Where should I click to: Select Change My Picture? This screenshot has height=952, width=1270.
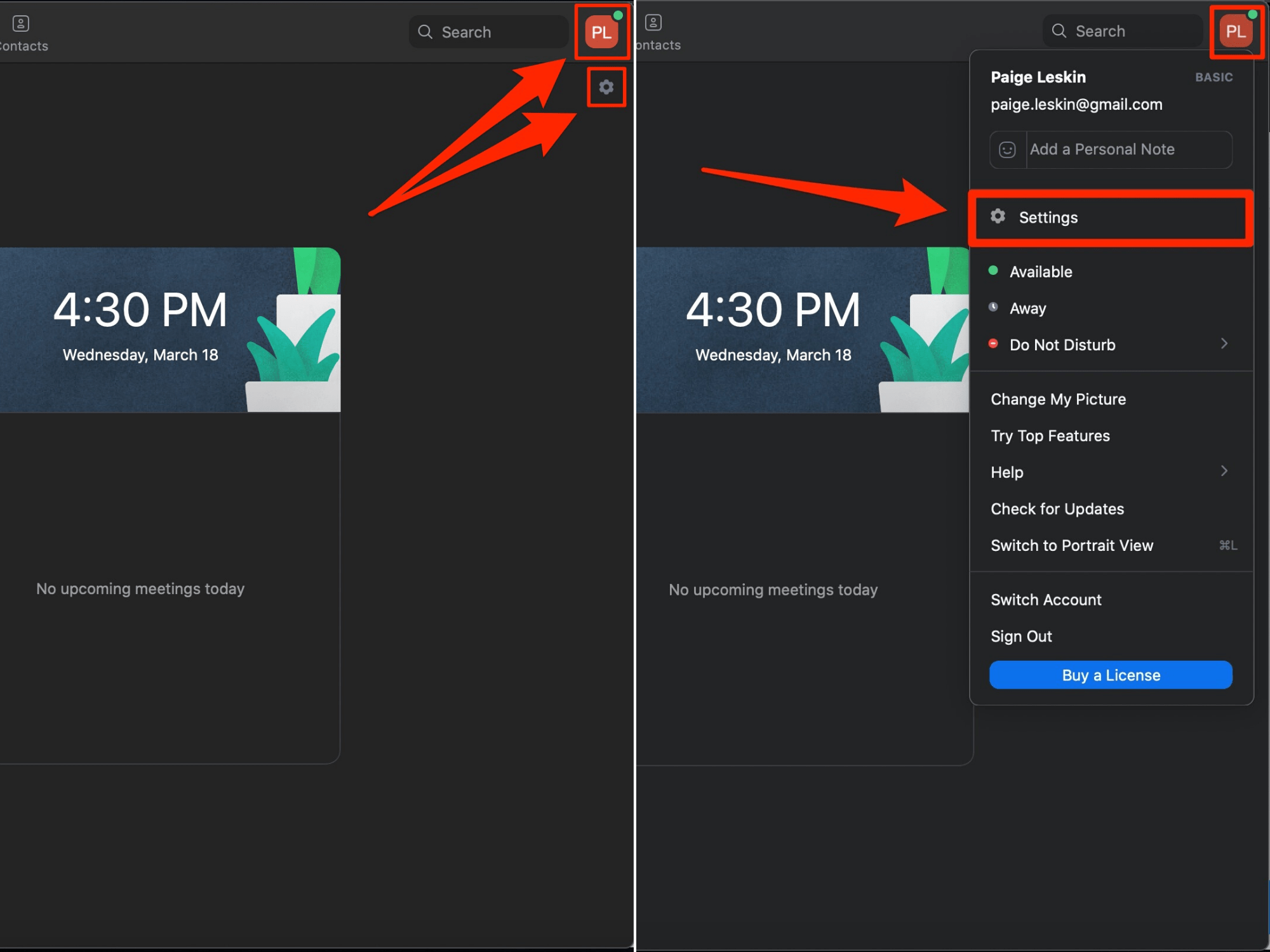[x=1058, y=399]
